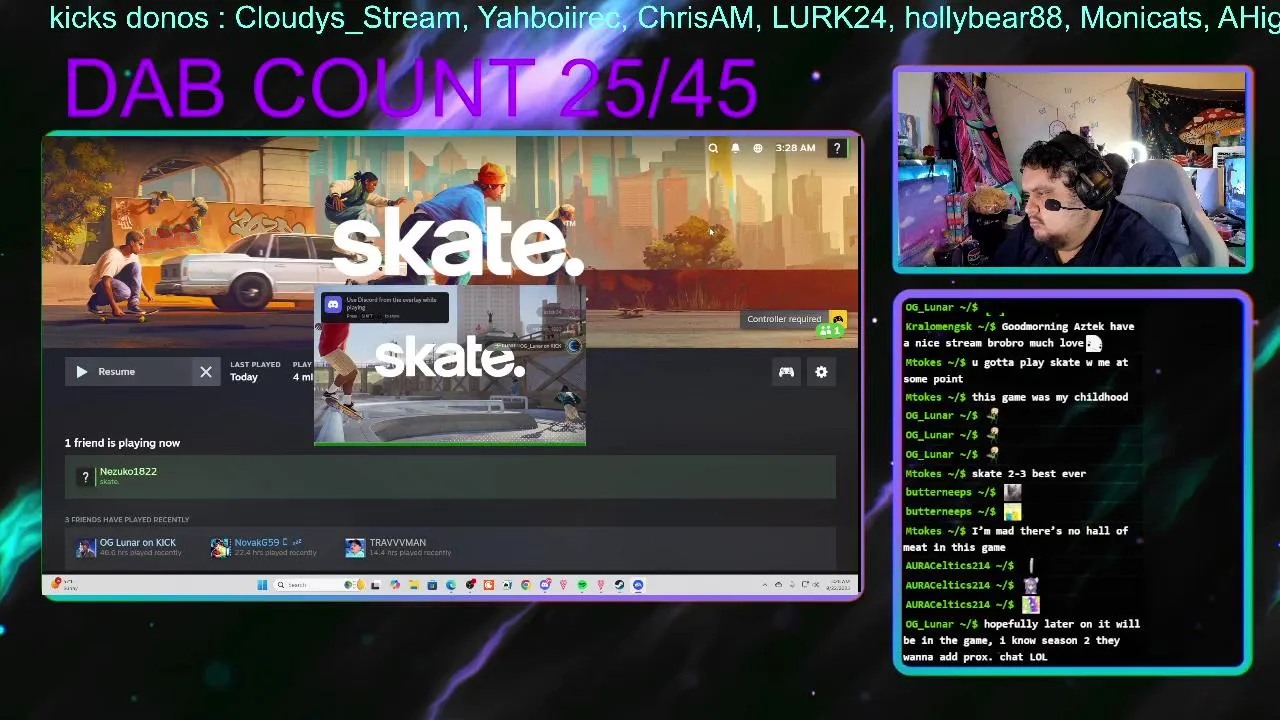Open Spotify from the taskbar
Screen dimensions: 1280x720
[x=582, y=585]
